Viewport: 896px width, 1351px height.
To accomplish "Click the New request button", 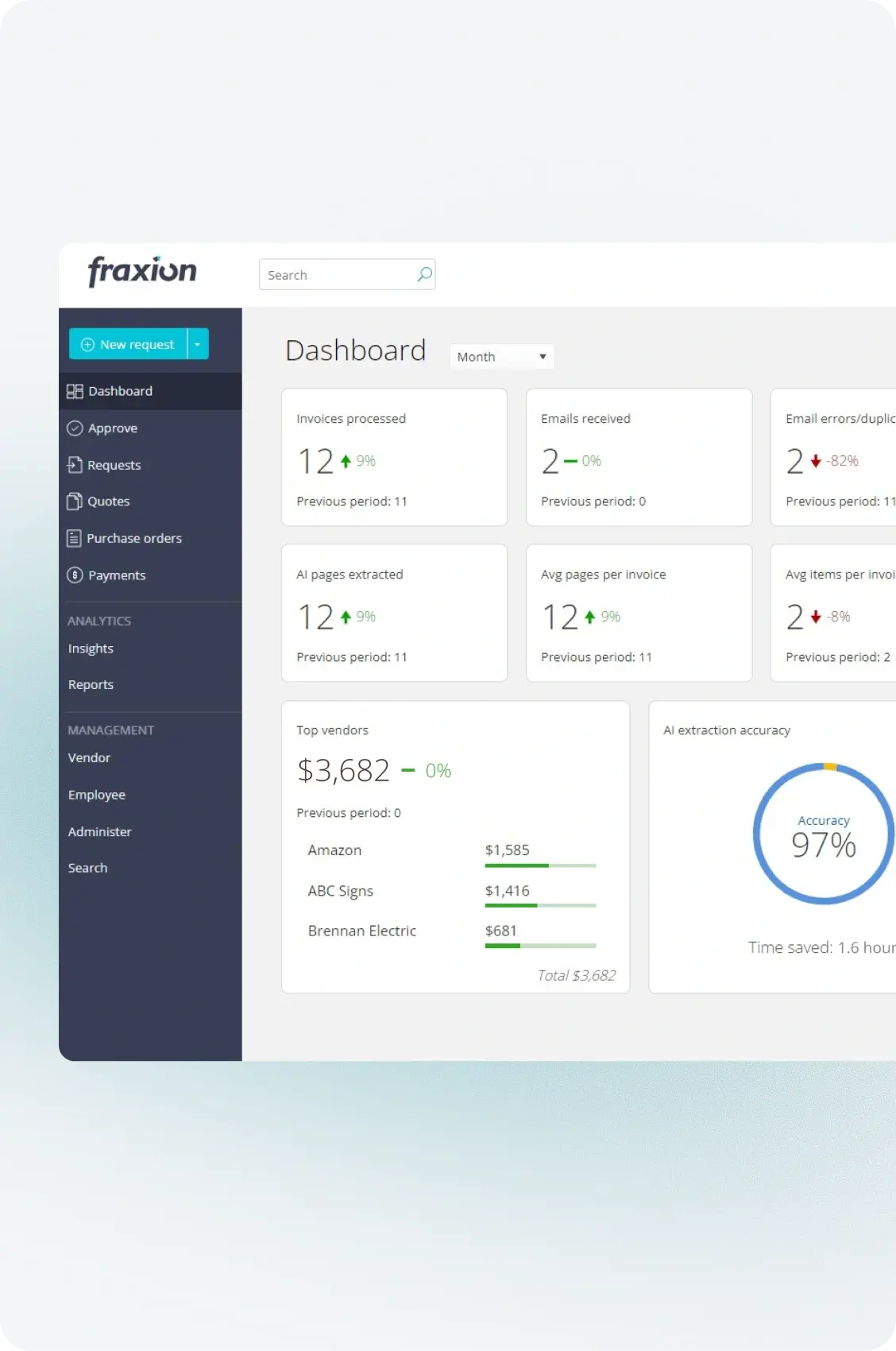I will [128, 344].
